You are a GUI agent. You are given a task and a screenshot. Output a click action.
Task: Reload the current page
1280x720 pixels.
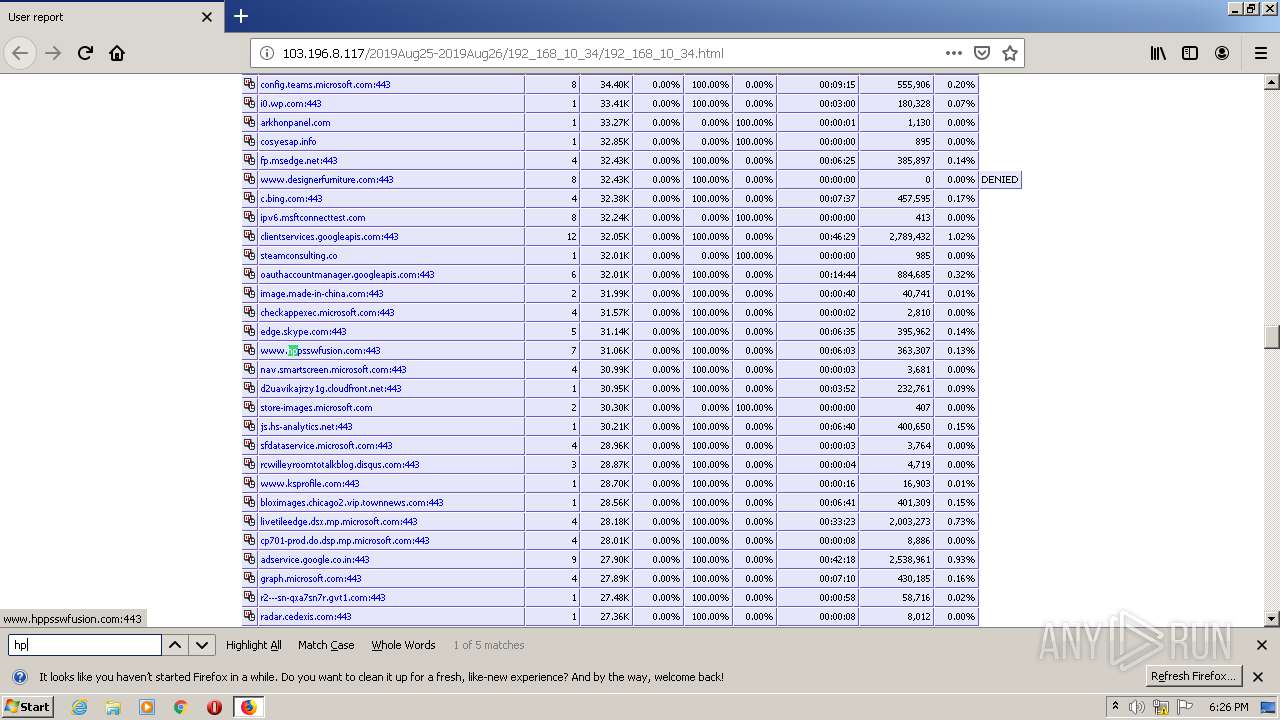(85, 53)
